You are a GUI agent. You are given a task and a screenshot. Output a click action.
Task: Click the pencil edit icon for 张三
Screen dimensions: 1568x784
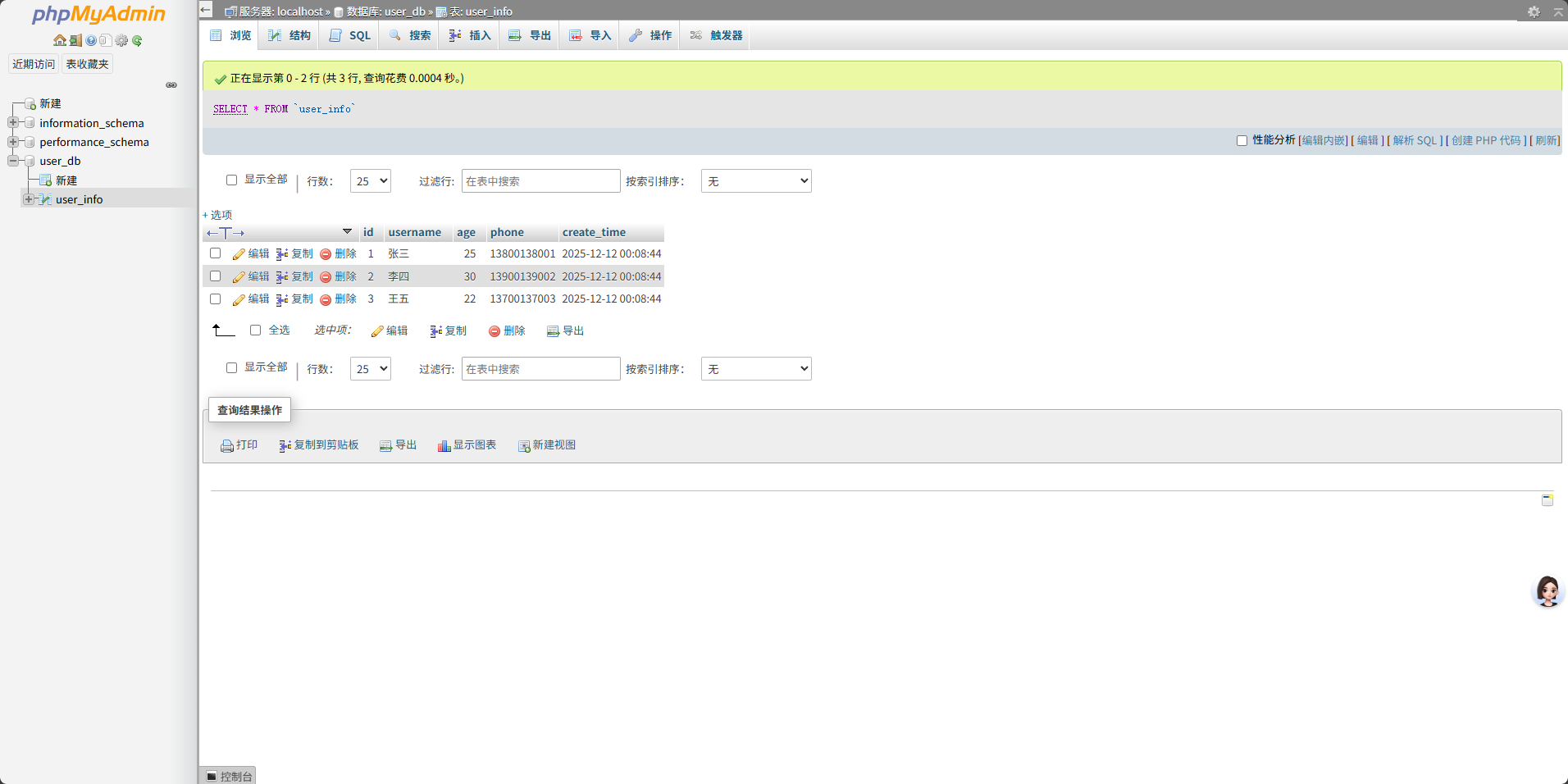coord(239,254)
